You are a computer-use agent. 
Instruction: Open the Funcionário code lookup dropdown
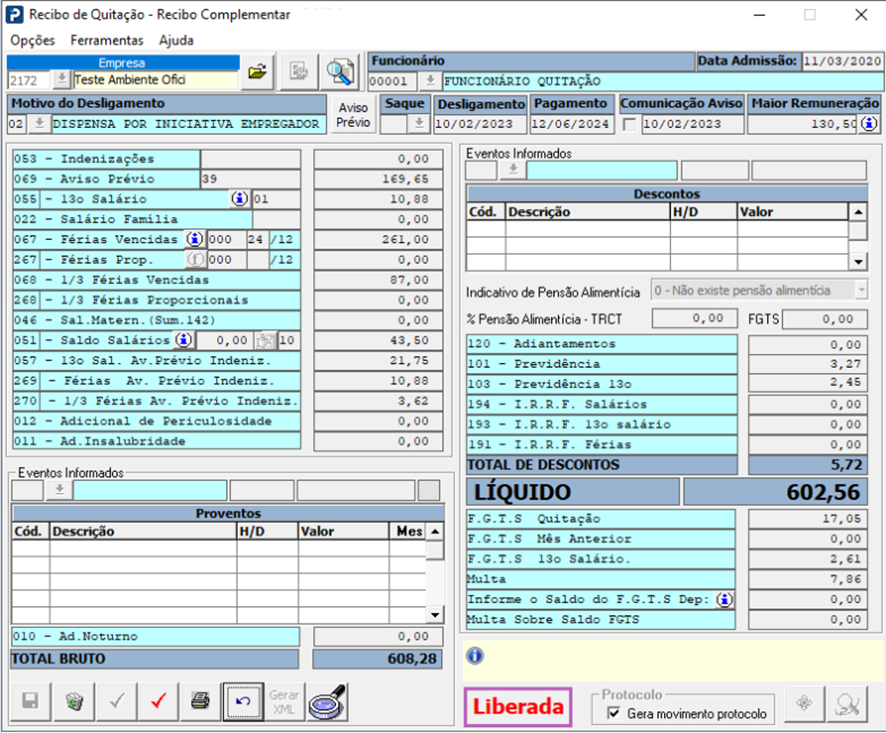430,81
